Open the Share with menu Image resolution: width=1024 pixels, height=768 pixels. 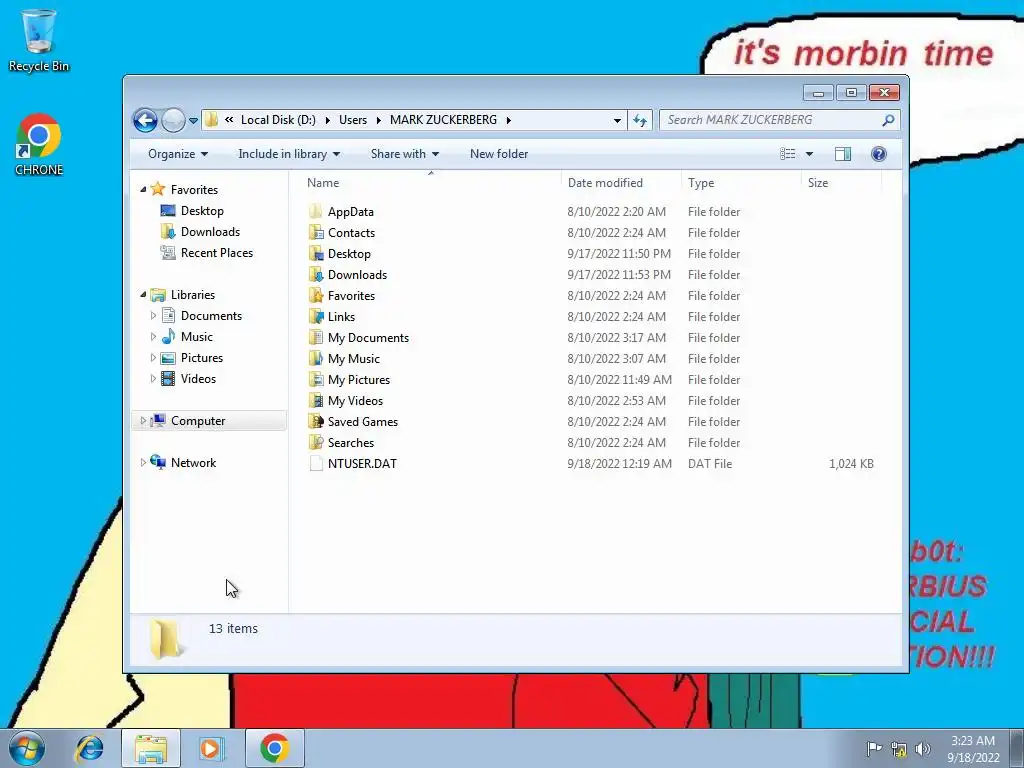[x=405, y=154]
